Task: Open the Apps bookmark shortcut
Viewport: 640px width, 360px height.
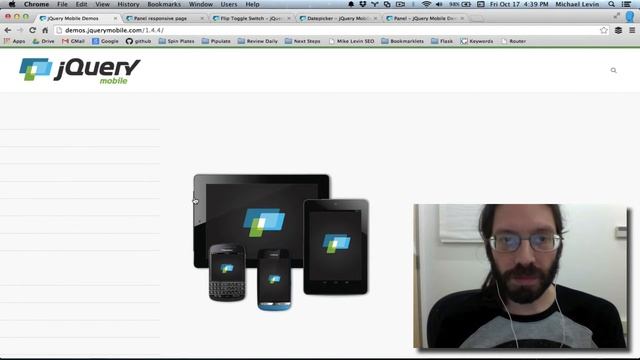Action: [15, 41]
